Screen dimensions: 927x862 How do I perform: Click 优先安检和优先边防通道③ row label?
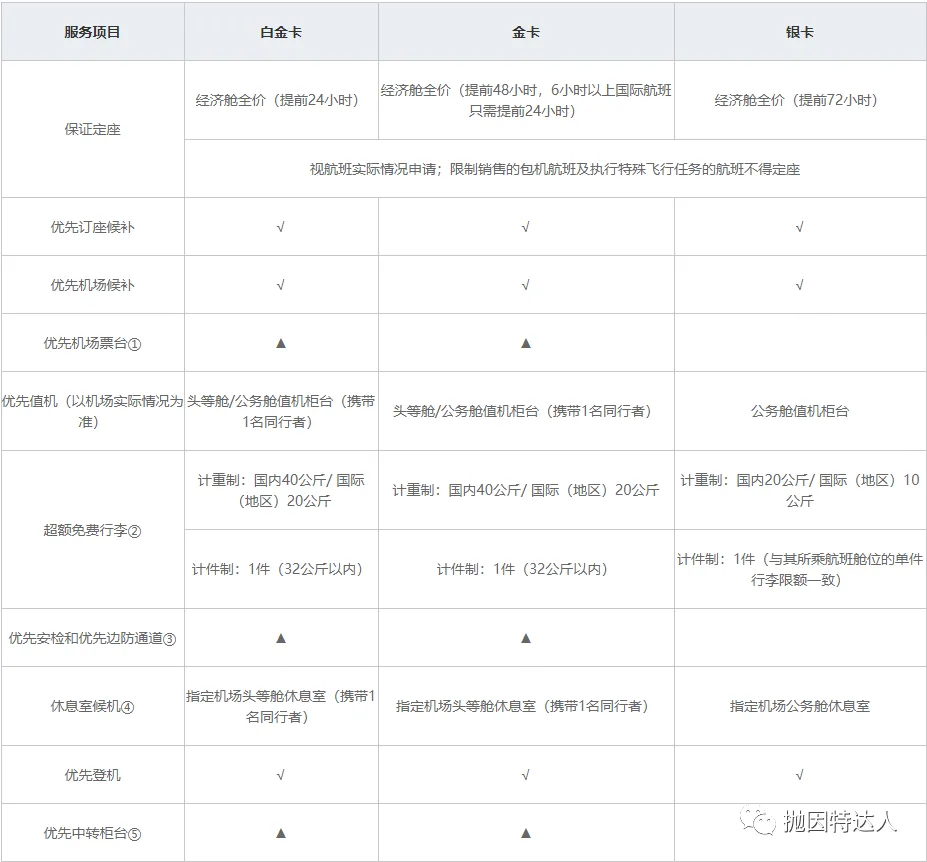tap(92, 639)
